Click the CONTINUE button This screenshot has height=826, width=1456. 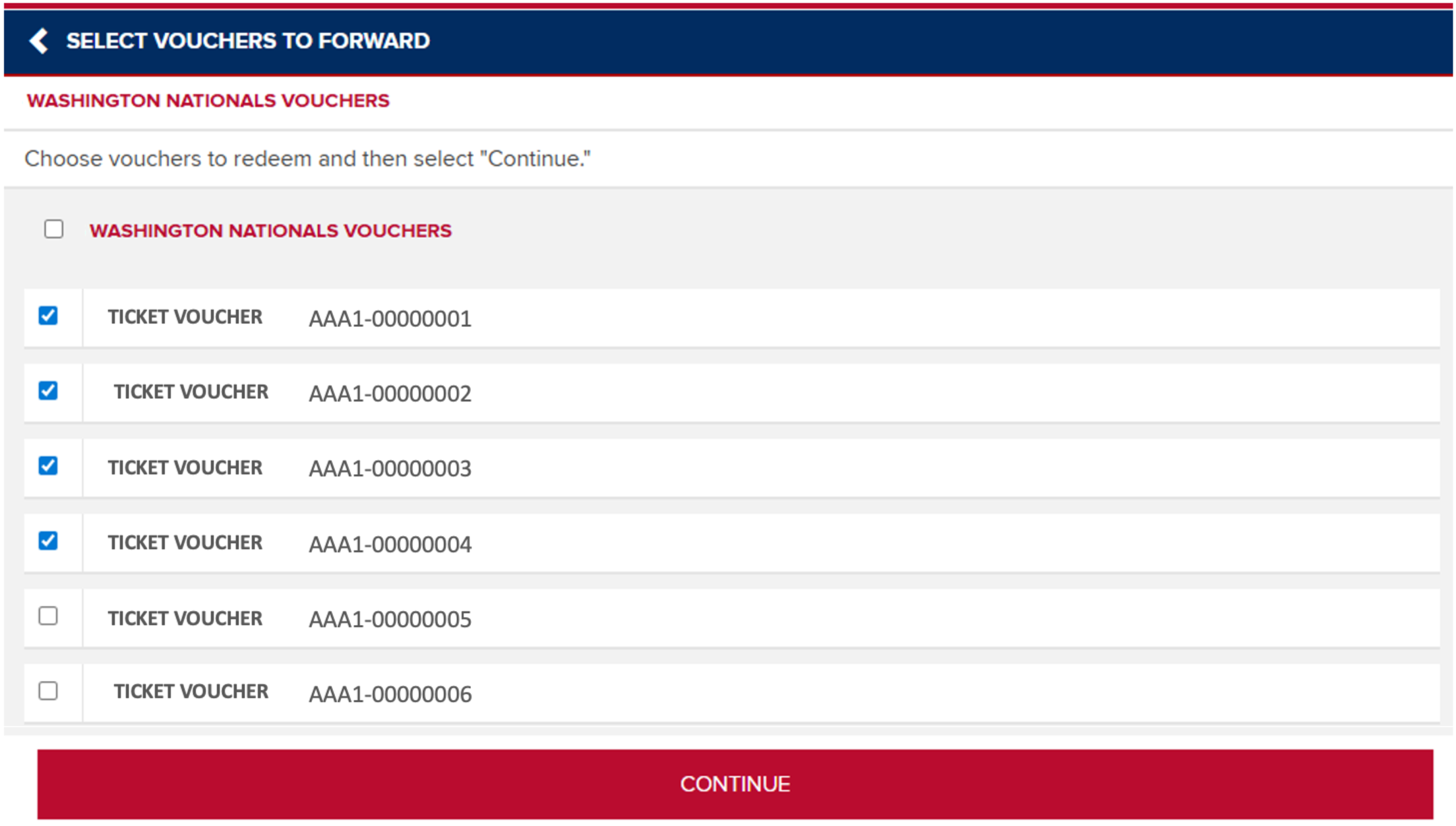click(x=735, y=784)
